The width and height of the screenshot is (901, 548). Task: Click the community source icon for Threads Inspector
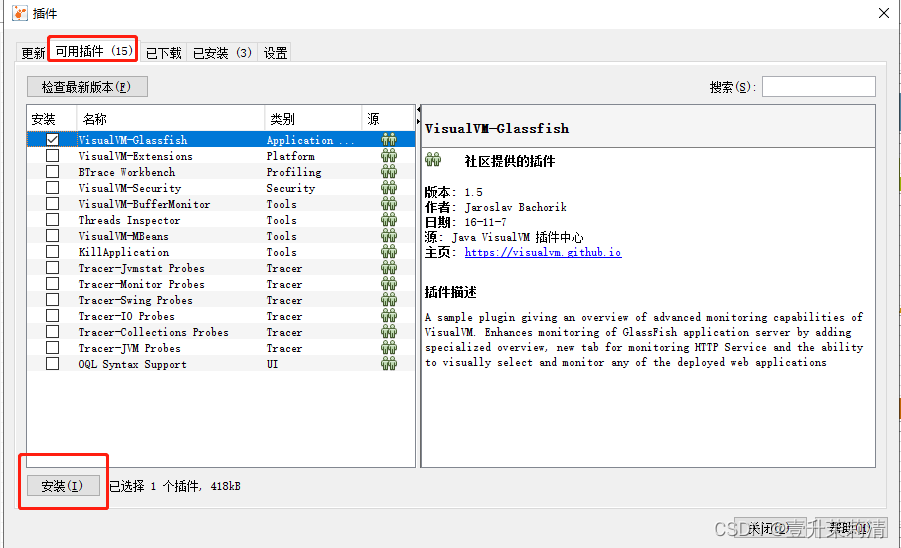[x=389, y=220]
